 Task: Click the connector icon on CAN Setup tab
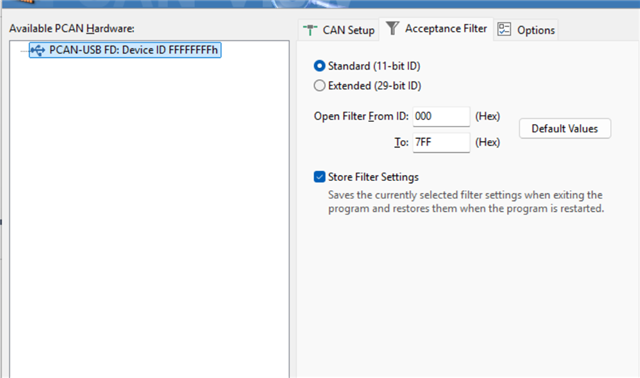(310, 30)
